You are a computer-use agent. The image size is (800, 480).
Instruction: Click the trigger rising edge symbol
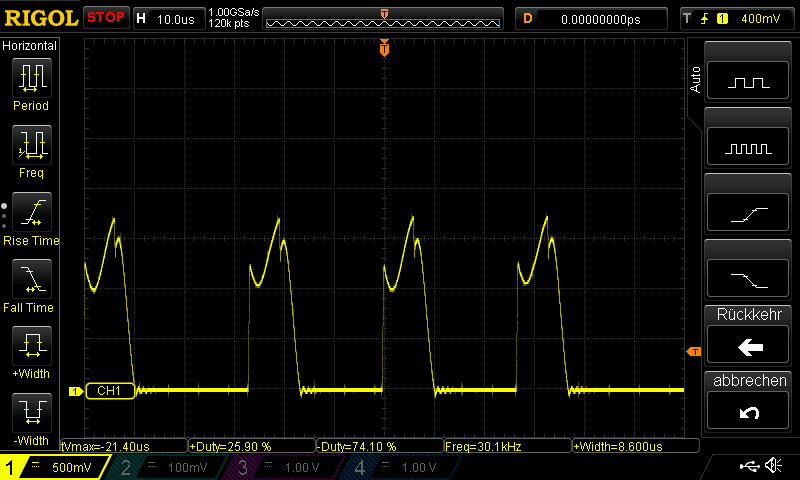[x=704, y=19]
